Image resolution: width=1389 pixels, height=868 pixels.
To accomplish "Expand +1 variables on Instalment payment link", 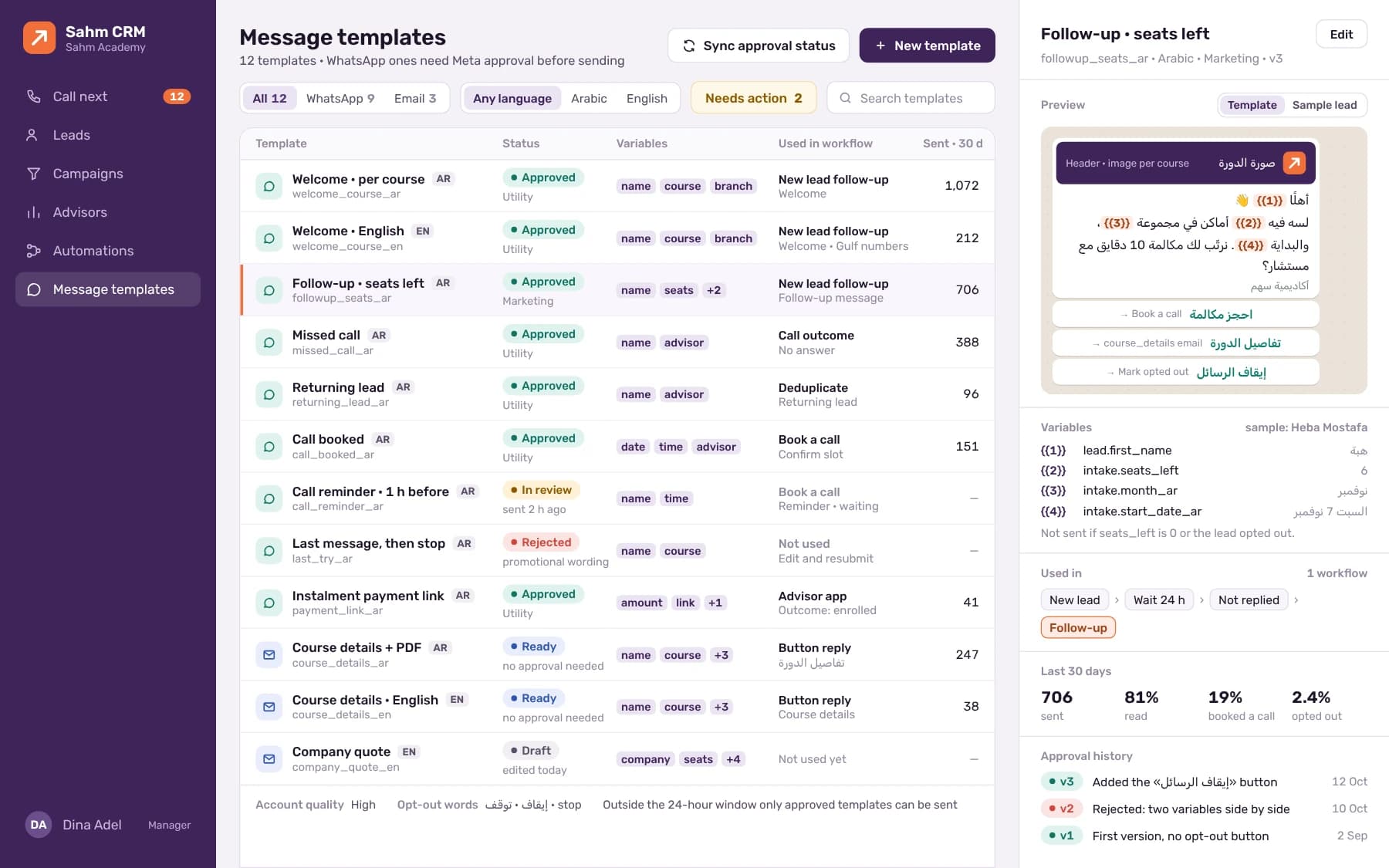I will point(715,603).
